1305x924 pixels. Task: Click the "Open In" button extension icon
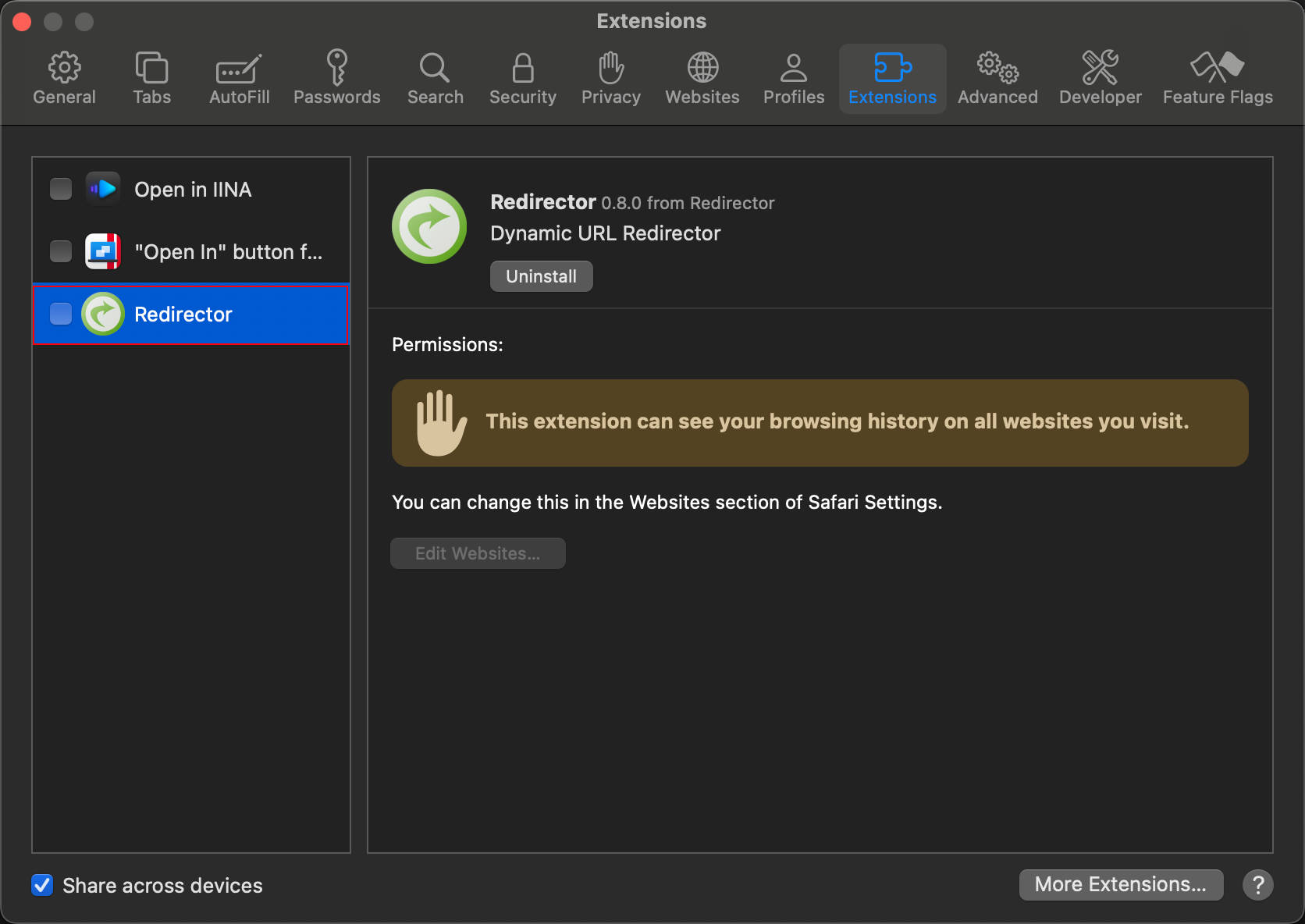103,251
